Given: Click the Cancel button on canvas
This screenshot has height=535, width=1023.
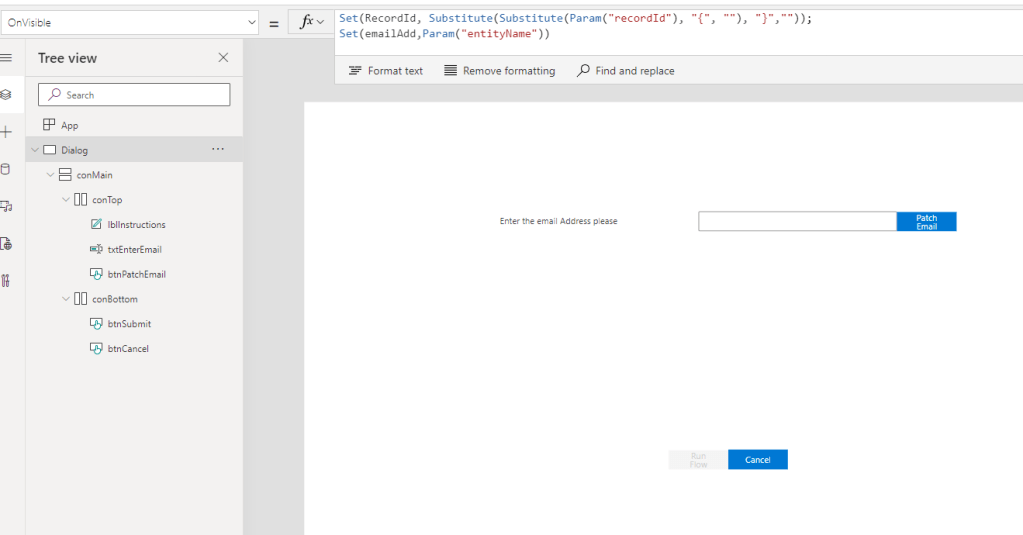Looking at the screenshot, I should (x=757, y=460).
